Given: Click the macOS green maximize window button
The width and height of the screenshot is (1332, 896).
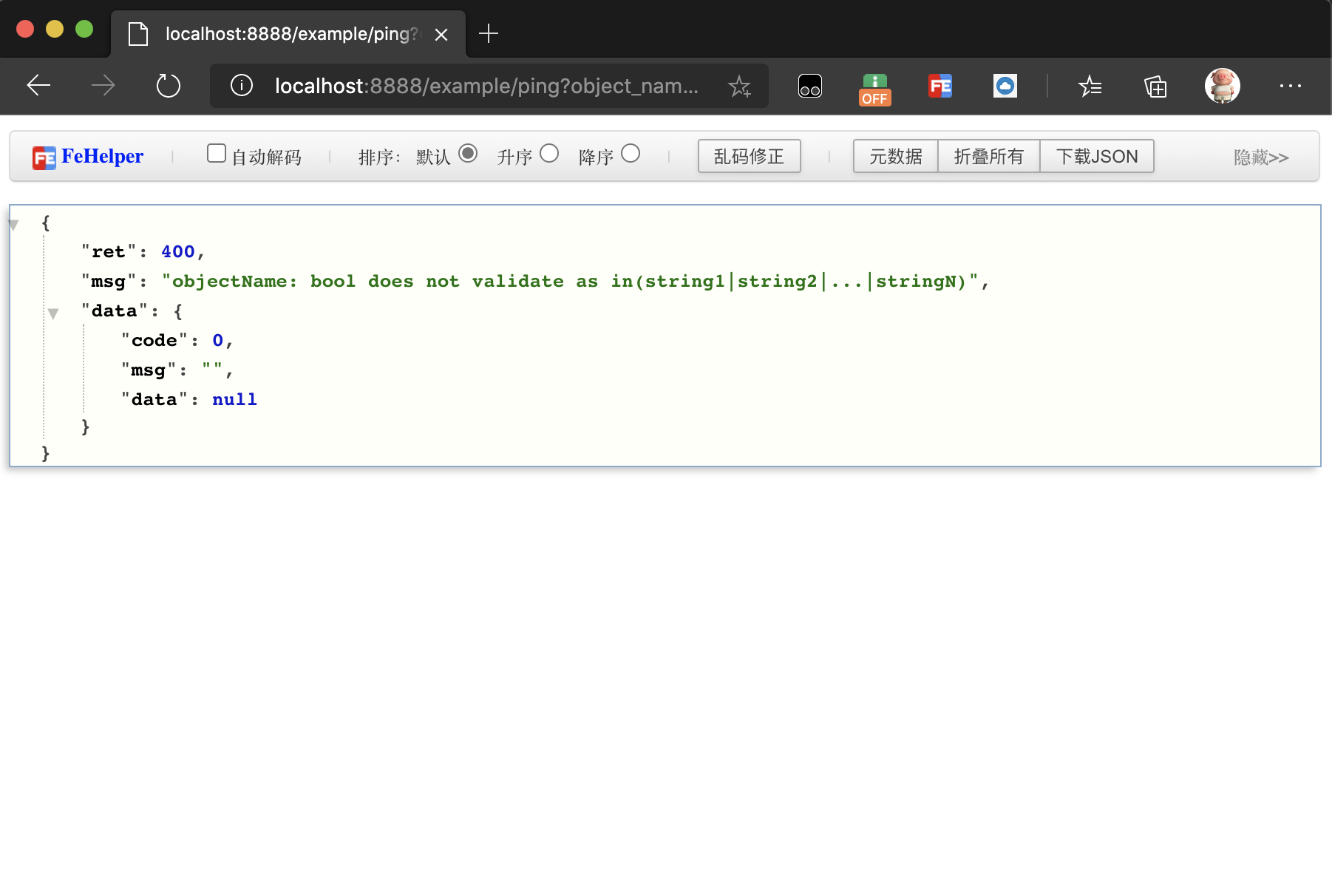Looking at the screenshot, I should pyautogui.click(x=84, y=29).
